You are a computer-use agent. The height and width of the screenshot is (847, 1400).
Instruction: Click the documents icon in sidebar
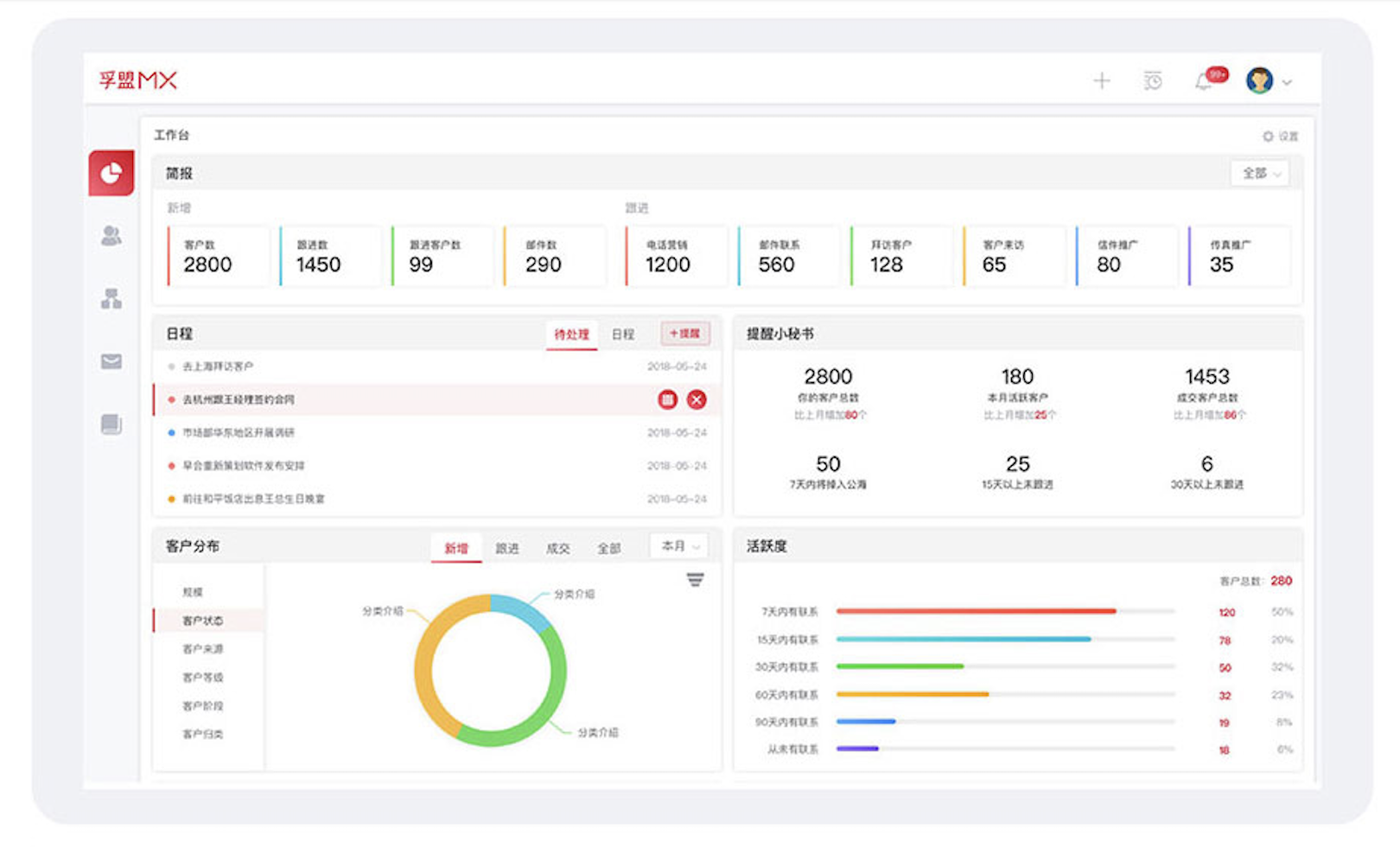111,424
